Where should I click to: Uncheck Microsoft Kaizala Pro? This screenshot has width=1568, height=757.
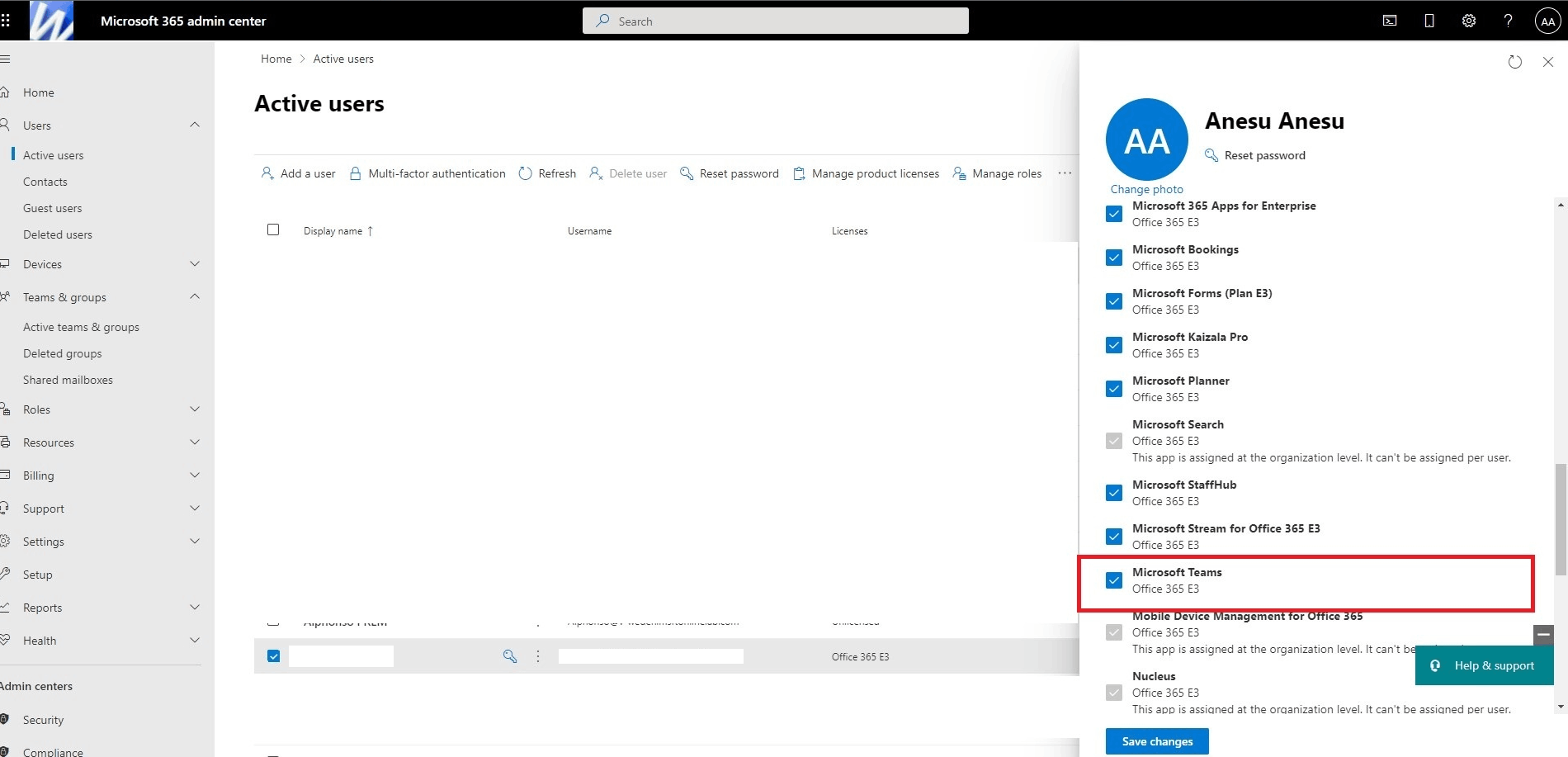pos(1114,345)
